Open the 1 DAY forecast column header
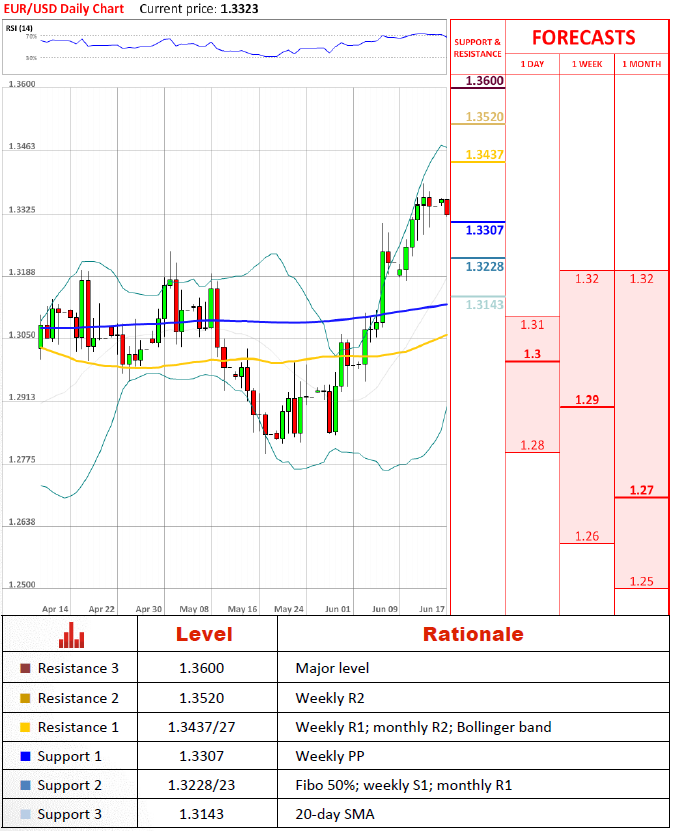Screen dimensions: 674x831 coord(532,64)
